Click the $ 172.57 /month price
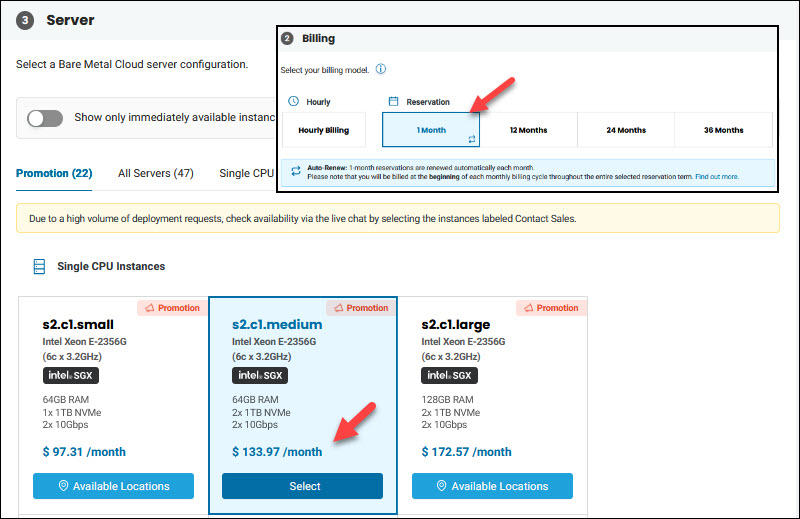Viewport: 800px width, 519px height. click(466, 452)
